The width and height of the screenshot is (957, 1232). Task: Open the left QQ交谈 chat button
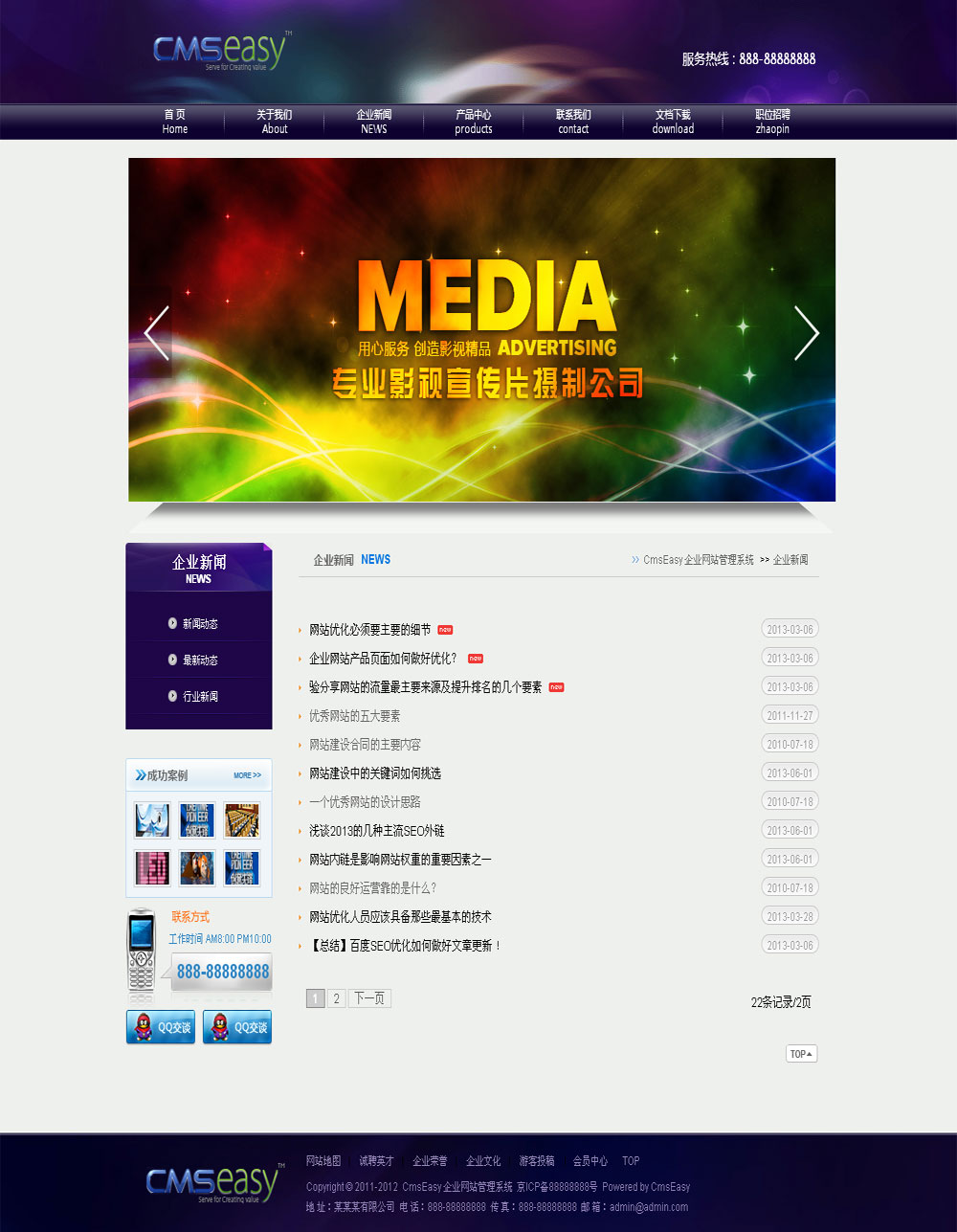coord(161,1027)
